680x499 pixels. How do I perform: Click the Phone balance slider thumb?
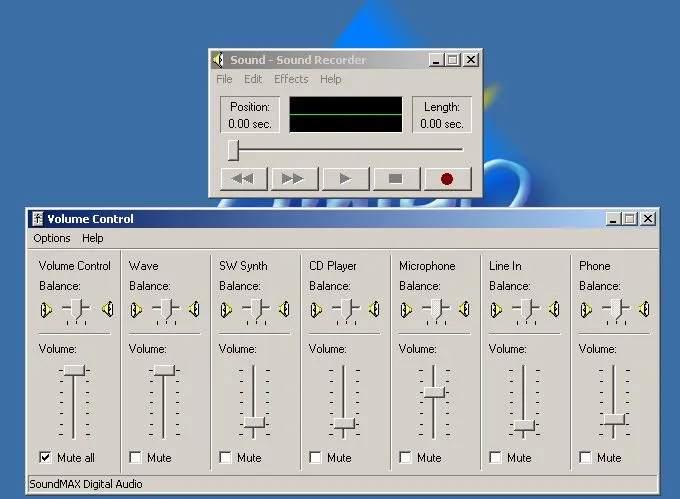click(x=616, y=309)
